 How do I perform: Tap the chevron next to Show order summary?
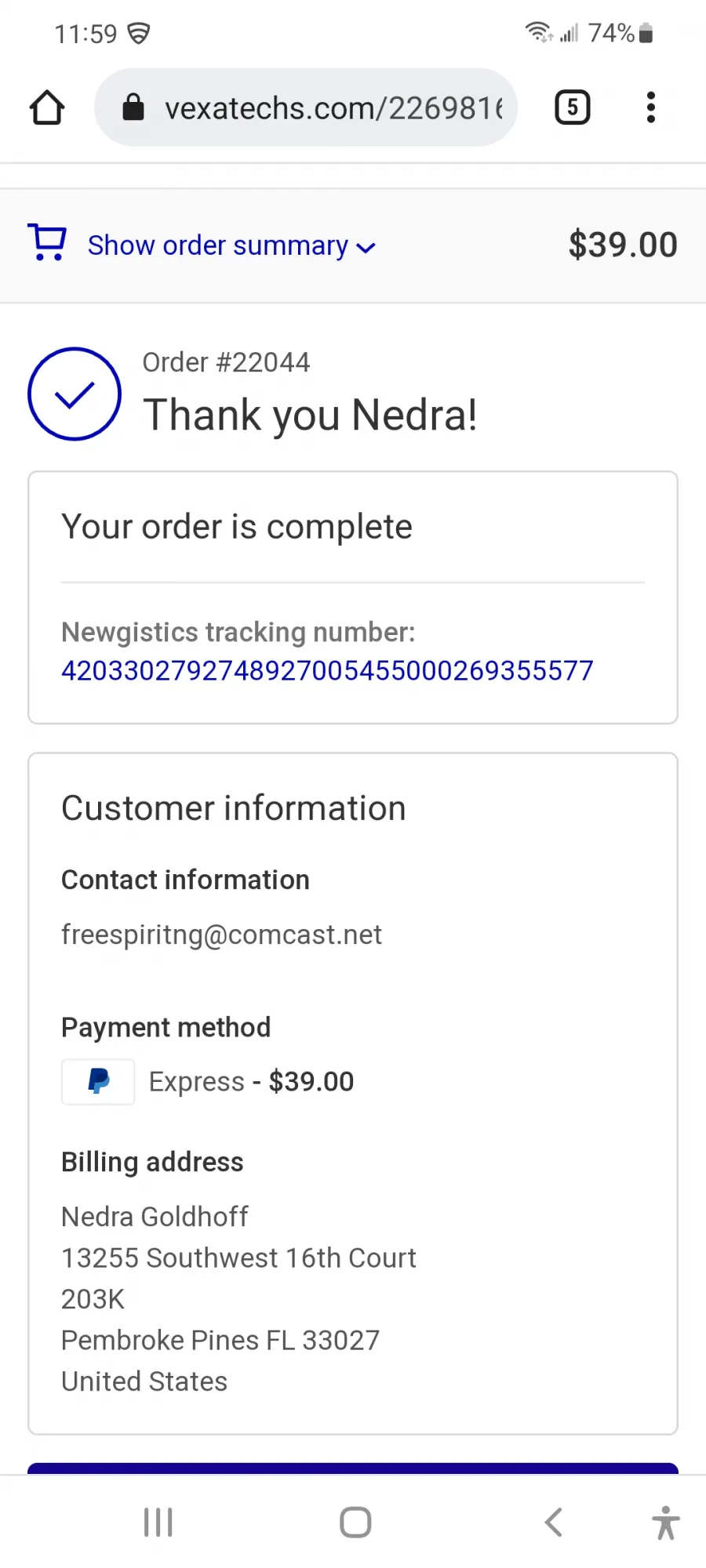[x=366, y=249]
